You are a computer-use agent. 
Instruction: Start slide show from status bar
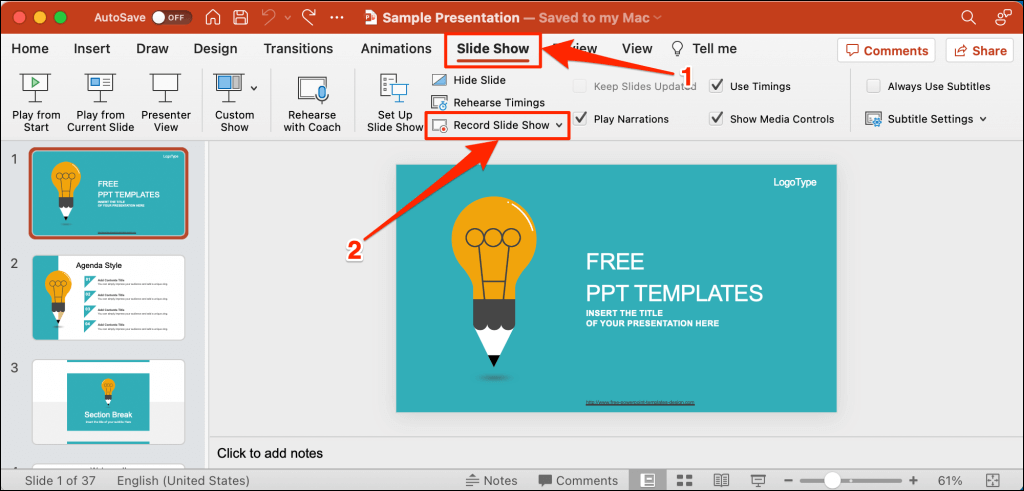click(758, 481)
